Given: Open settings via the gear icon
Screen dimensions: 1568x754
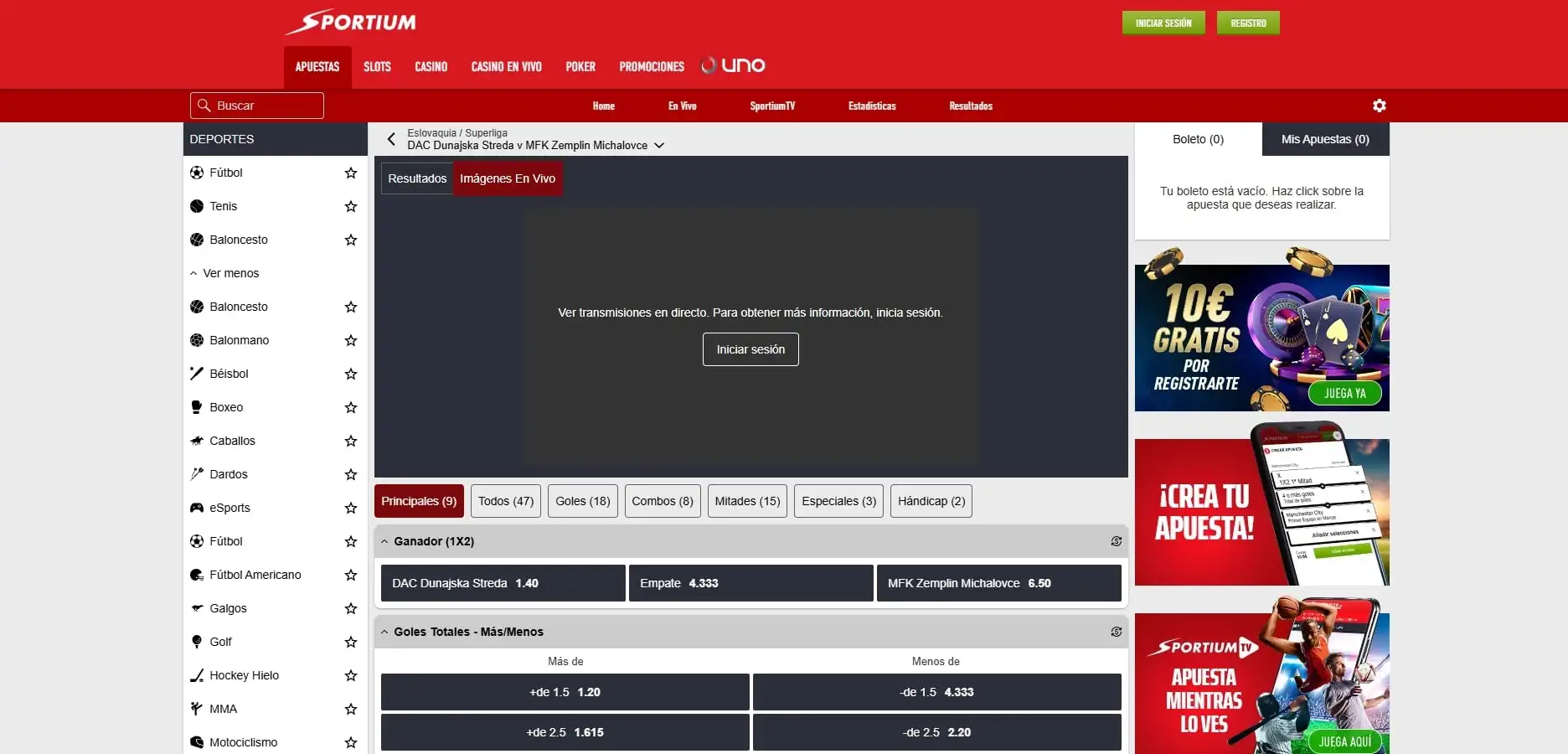Looking at the screenshot, I should [1378, 106].
